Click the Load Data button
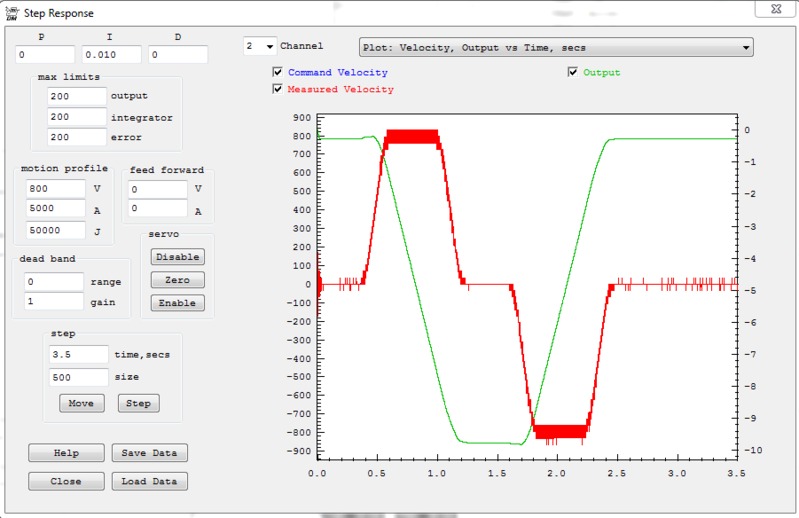Viewport: 799px width, 518px height. [x=148, y=482]
